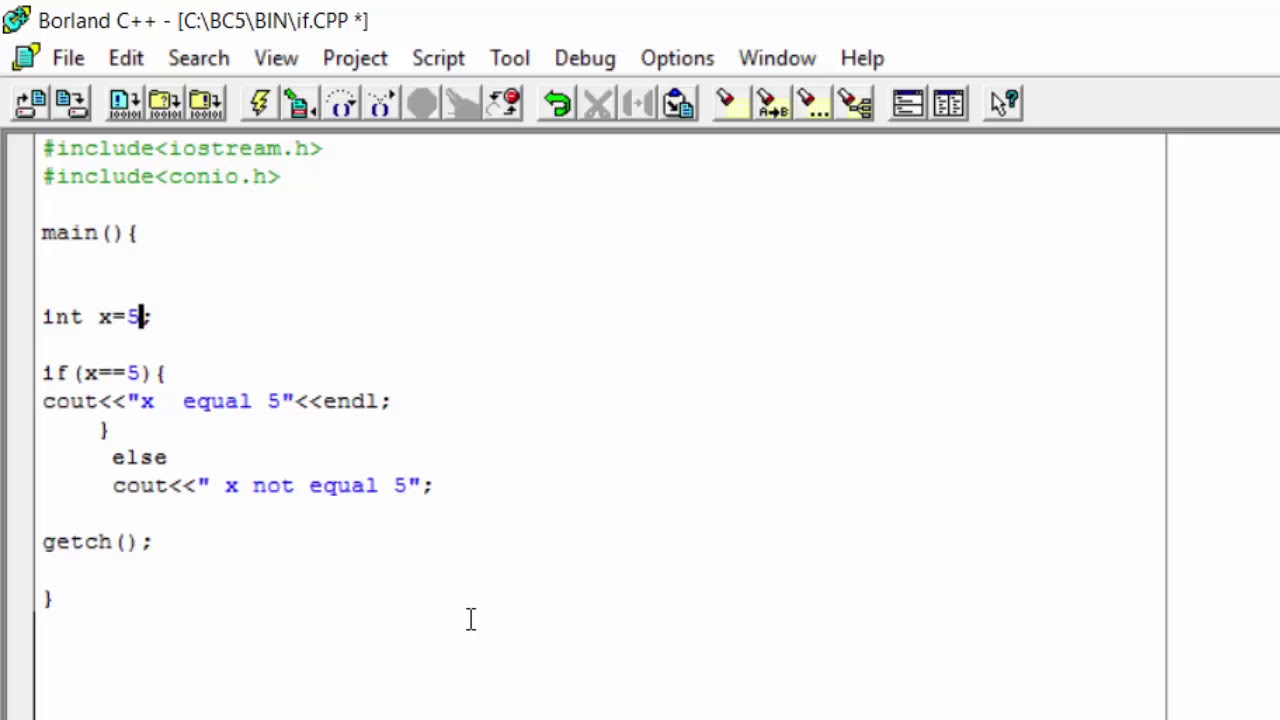
Task: Click the greyed stop sign icon
Action: pyautogui.click(x=422, y=103)
